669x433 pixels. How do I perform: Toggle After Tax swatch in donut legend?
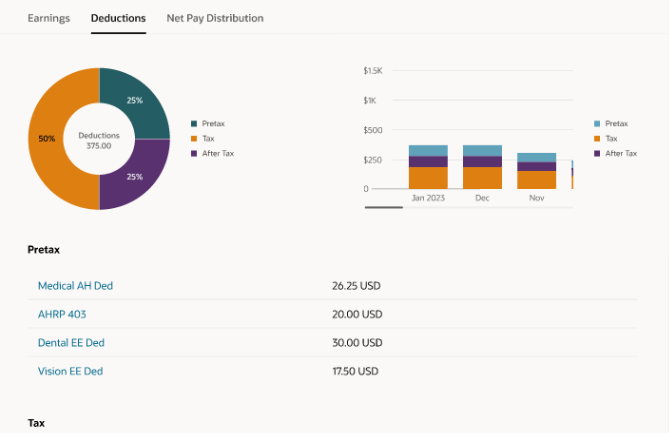click(x=194, y=154)
